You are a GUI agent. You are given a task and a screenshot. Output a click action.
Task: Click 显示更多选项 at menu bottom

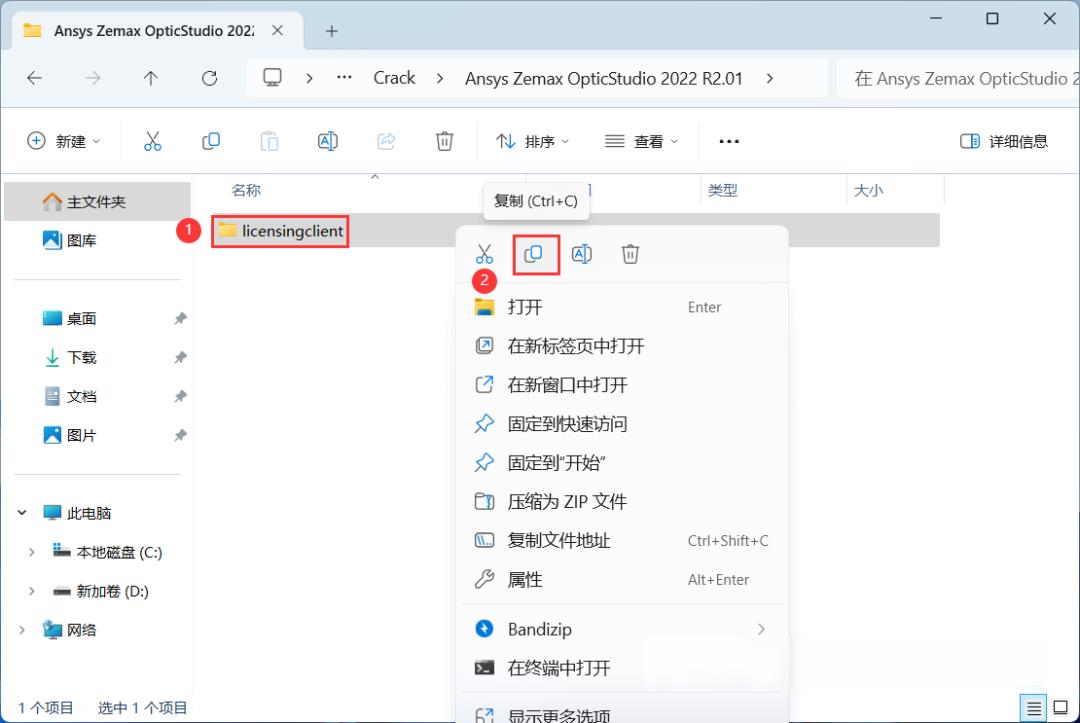pos(622,714)
